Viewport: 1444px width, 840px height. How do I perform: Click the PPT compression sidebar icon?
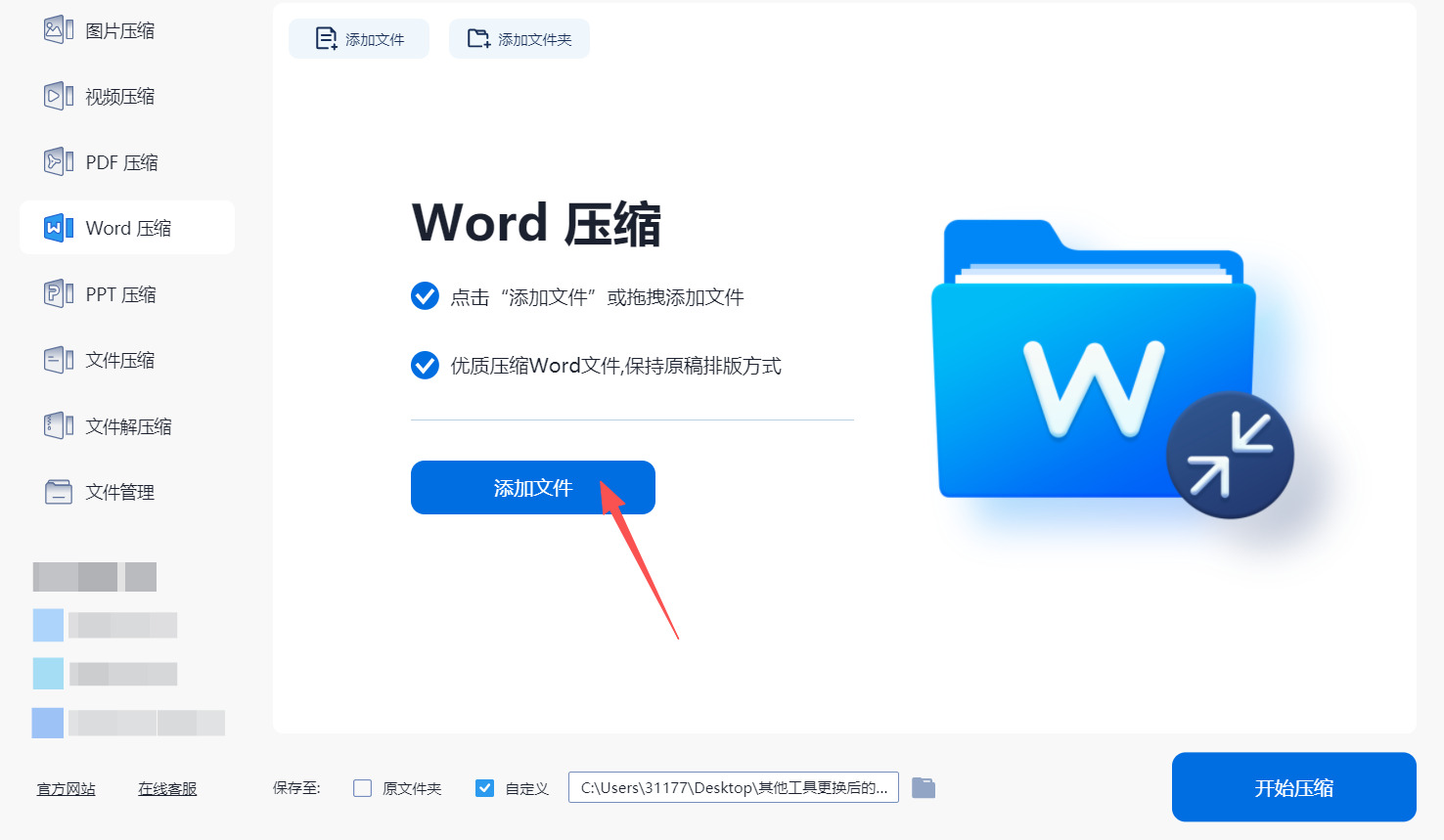[59, 294]
